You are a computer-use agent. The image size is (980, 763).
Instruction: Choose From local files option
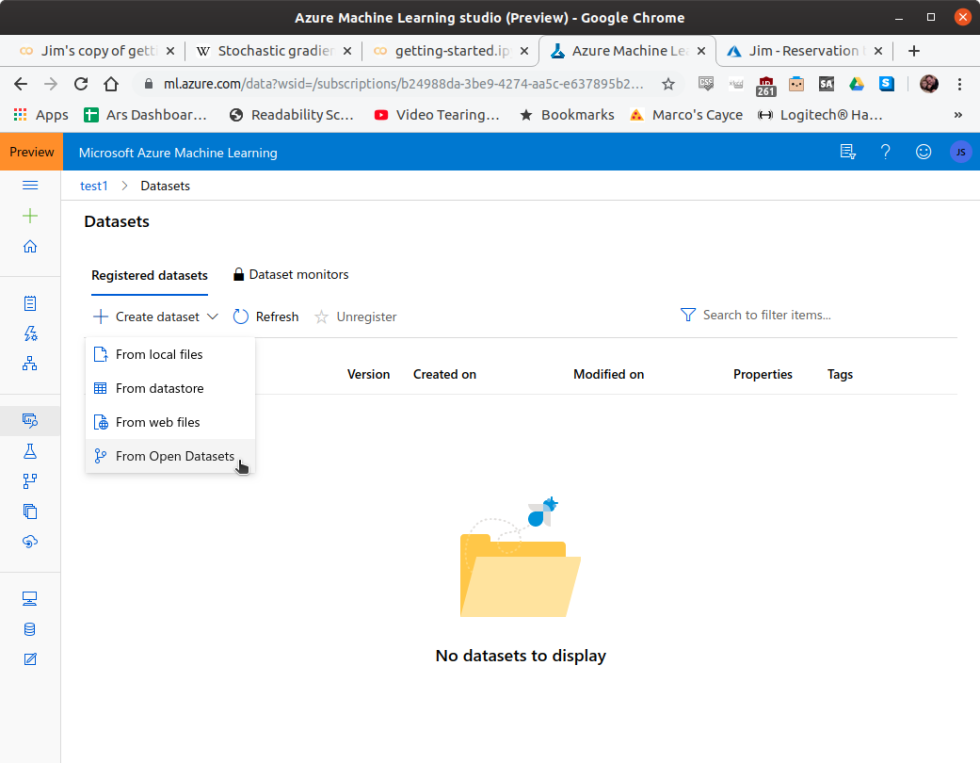click(x=159, y=354)
